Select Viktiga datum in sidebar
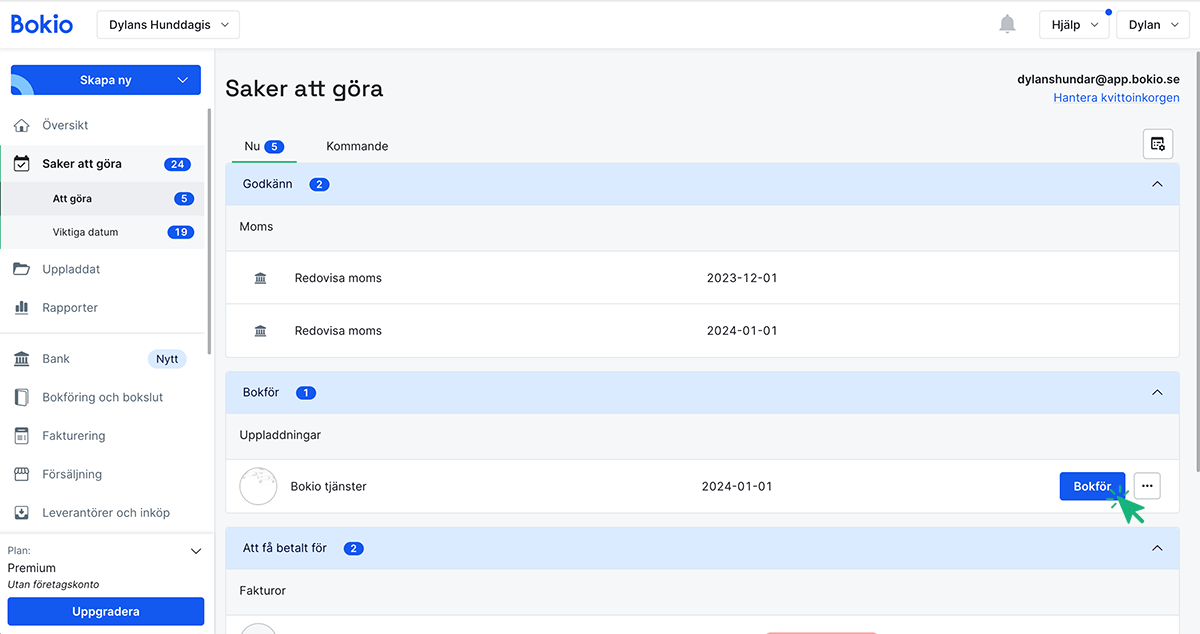 coord(85,232)
